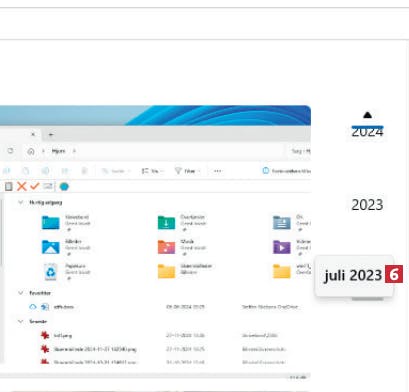Click the Home icon in the address bar
Screen dimensions: 409x392
click(31, 151)
